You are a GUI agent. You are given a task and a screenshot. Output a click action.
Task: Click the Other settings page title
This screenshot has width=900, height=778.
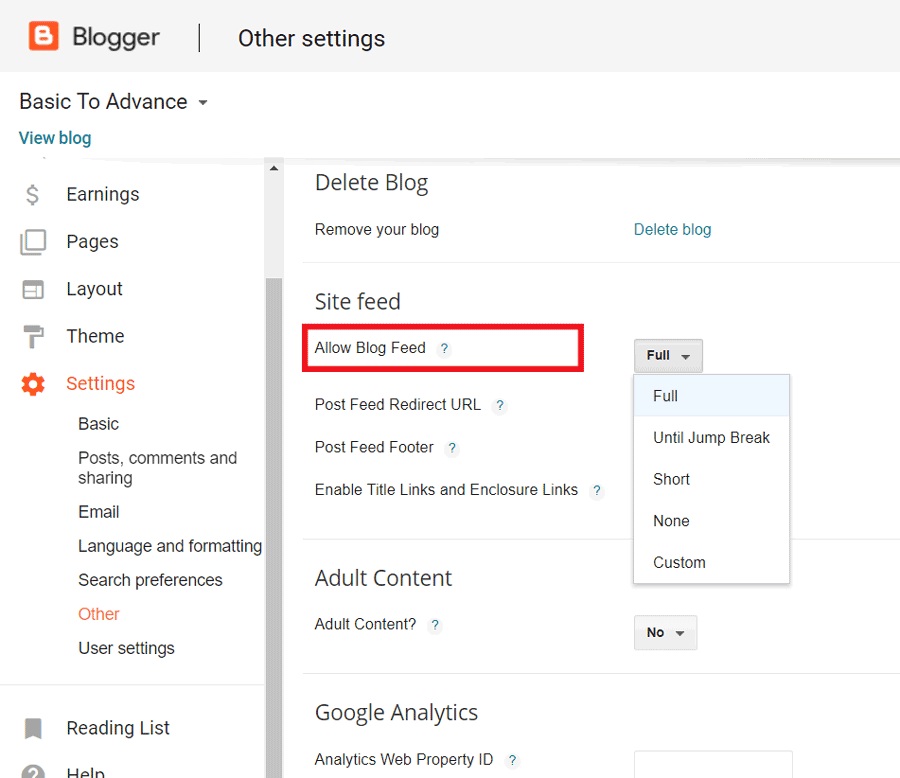click(x=312, y=38)
